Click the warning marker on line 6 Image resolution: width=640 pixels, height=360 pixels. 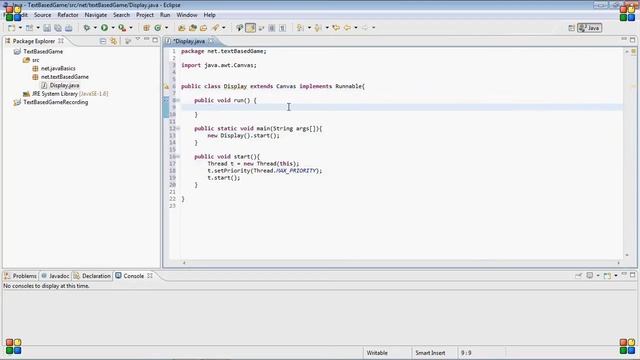point(166,86)
